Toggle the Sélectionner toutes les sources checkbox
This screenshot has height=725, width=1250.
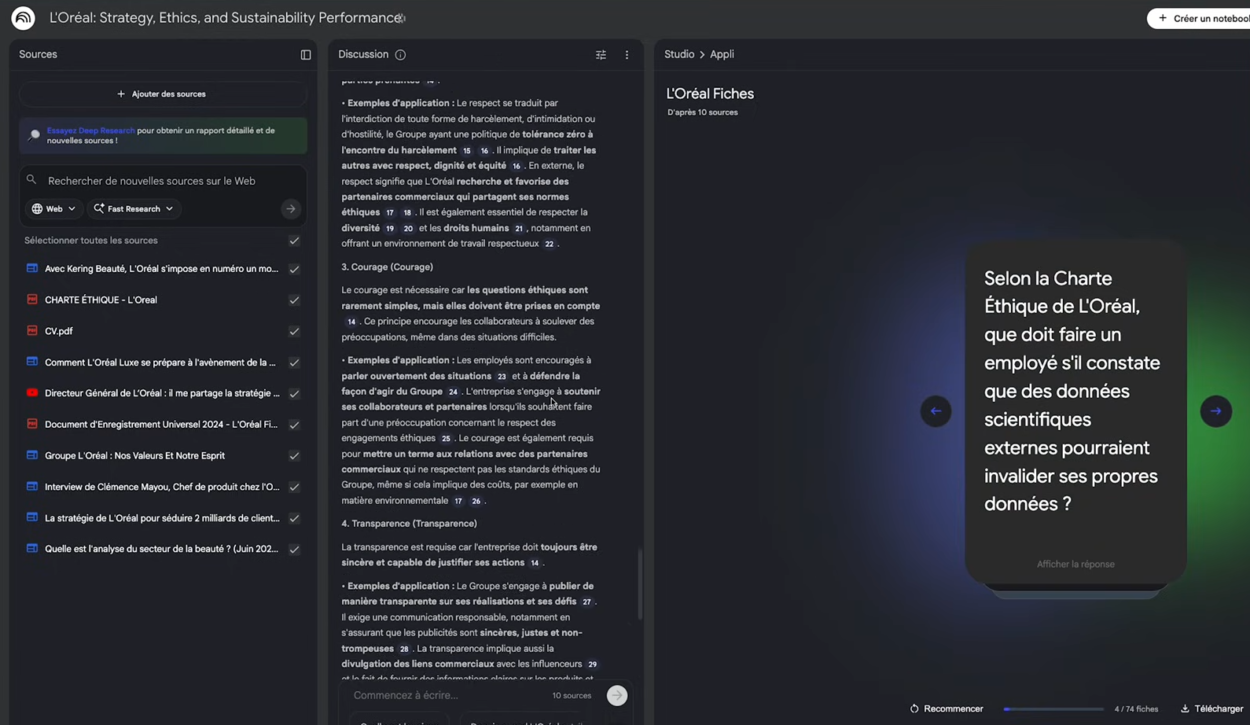point(294,240)
